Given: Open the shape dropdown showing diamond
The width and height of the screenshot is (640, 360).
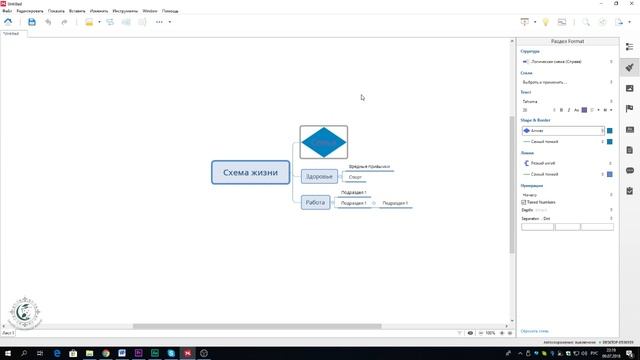Looking at the screenshot, I should (563, 131).
